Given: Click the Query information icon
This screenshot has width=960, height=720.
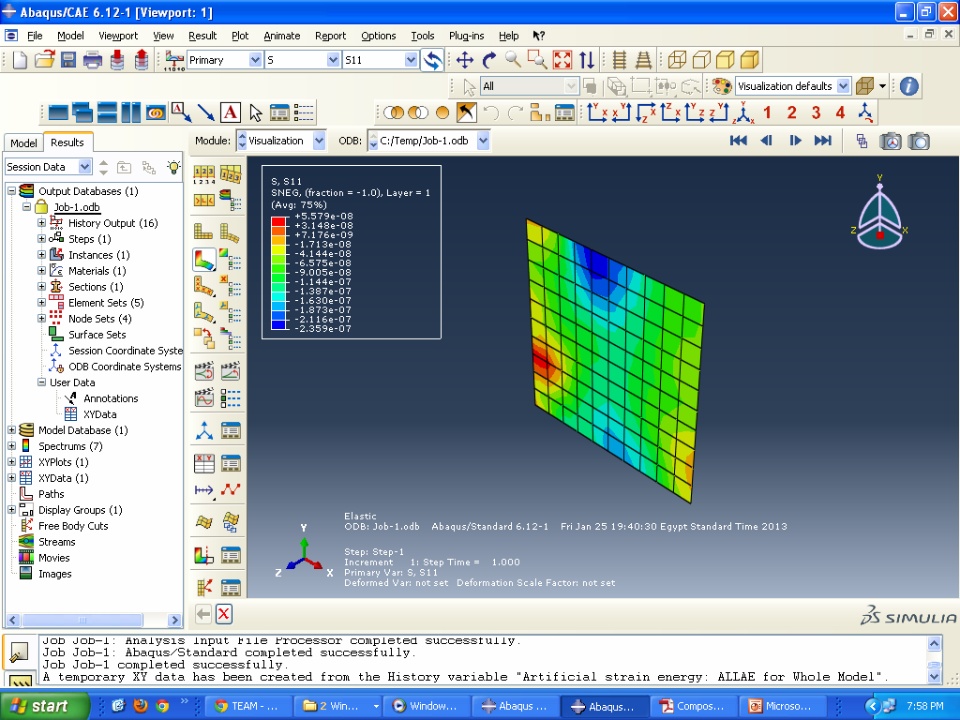Looking at the screenshot, I should (909, 86).
